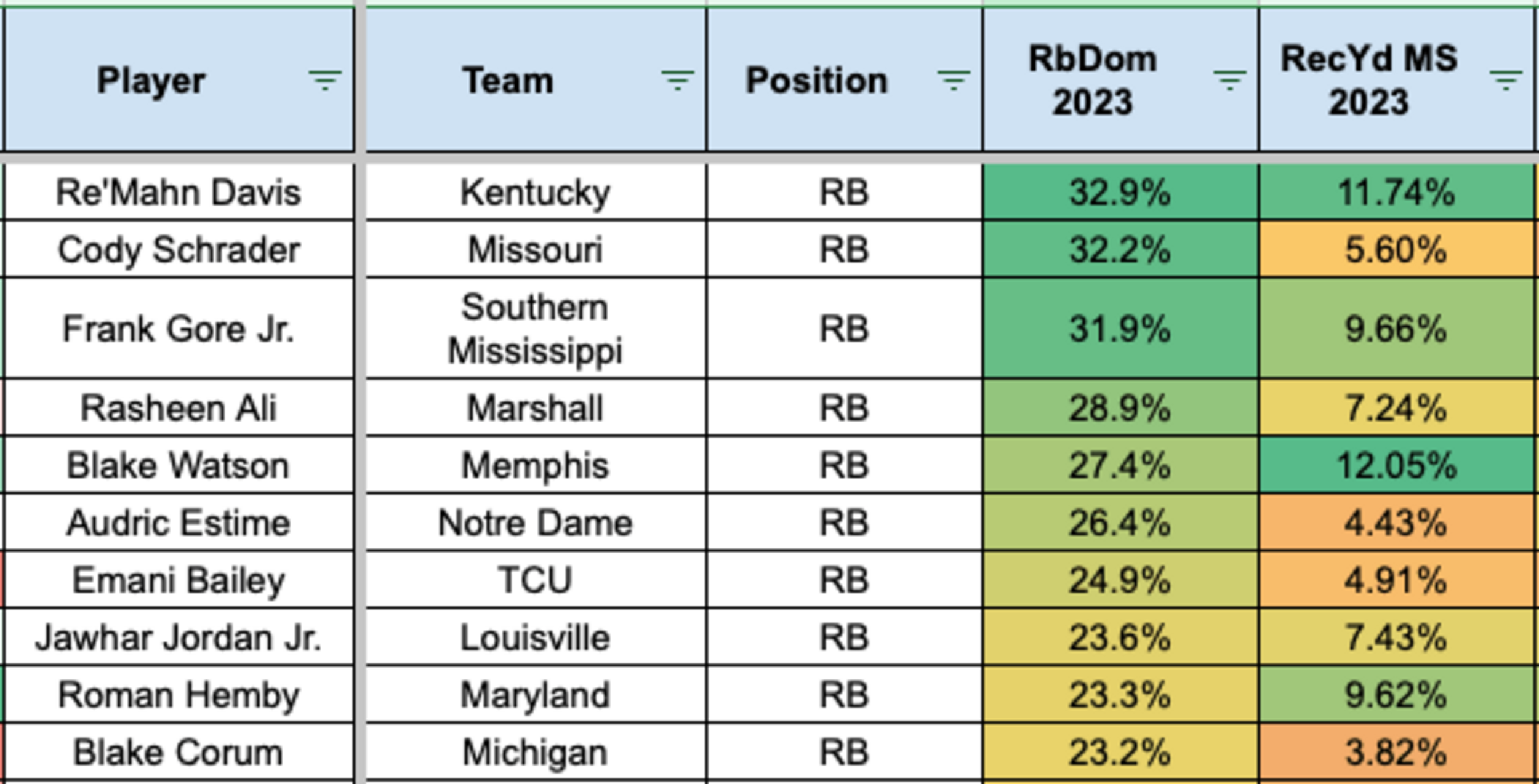Click the 12.05% RecYd MS cell
The width and height of the screenshot is (1539, 784).
pos(1396,465)
